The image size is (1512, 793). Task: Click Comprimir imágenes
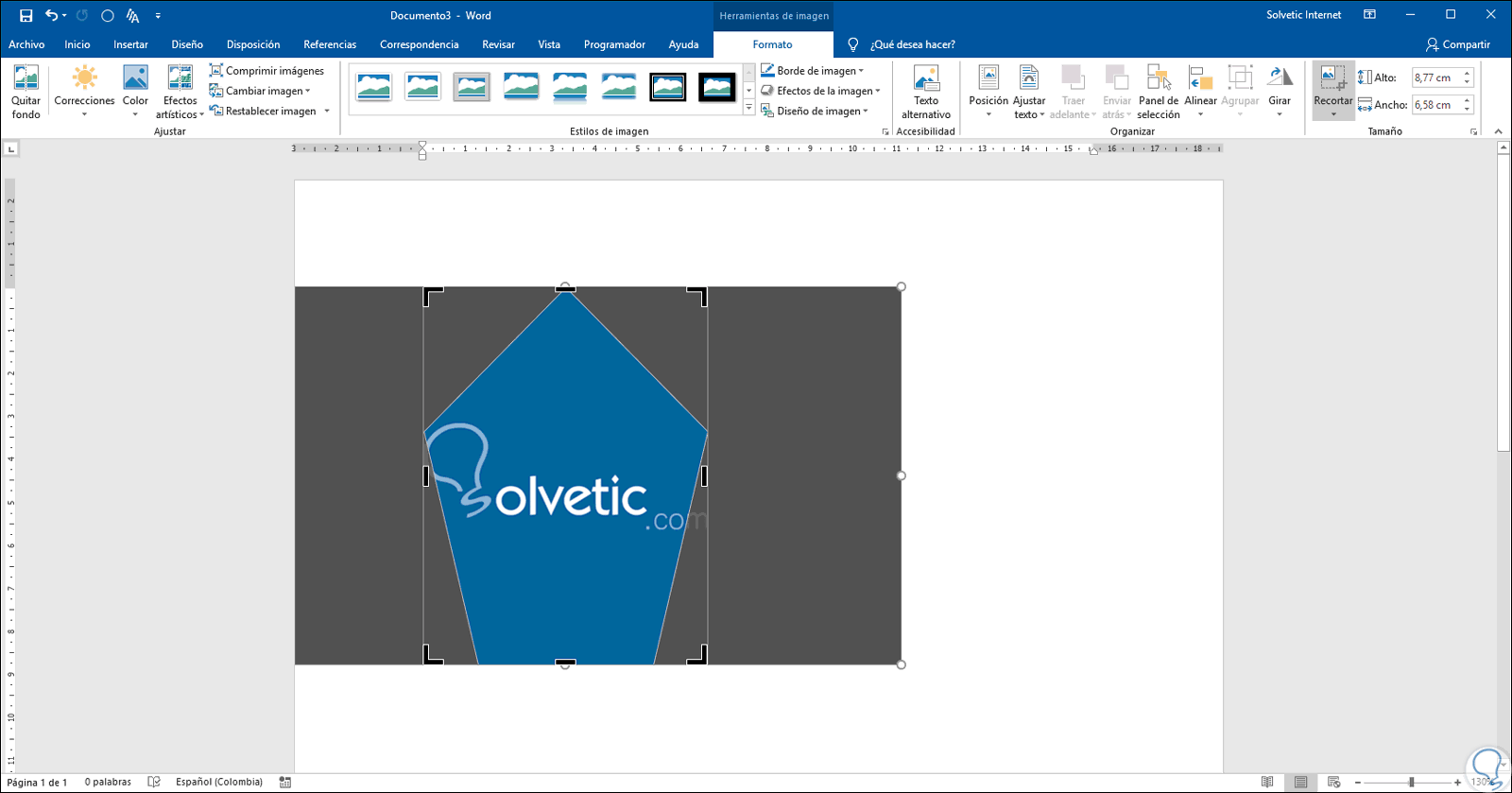click(266, 71)
